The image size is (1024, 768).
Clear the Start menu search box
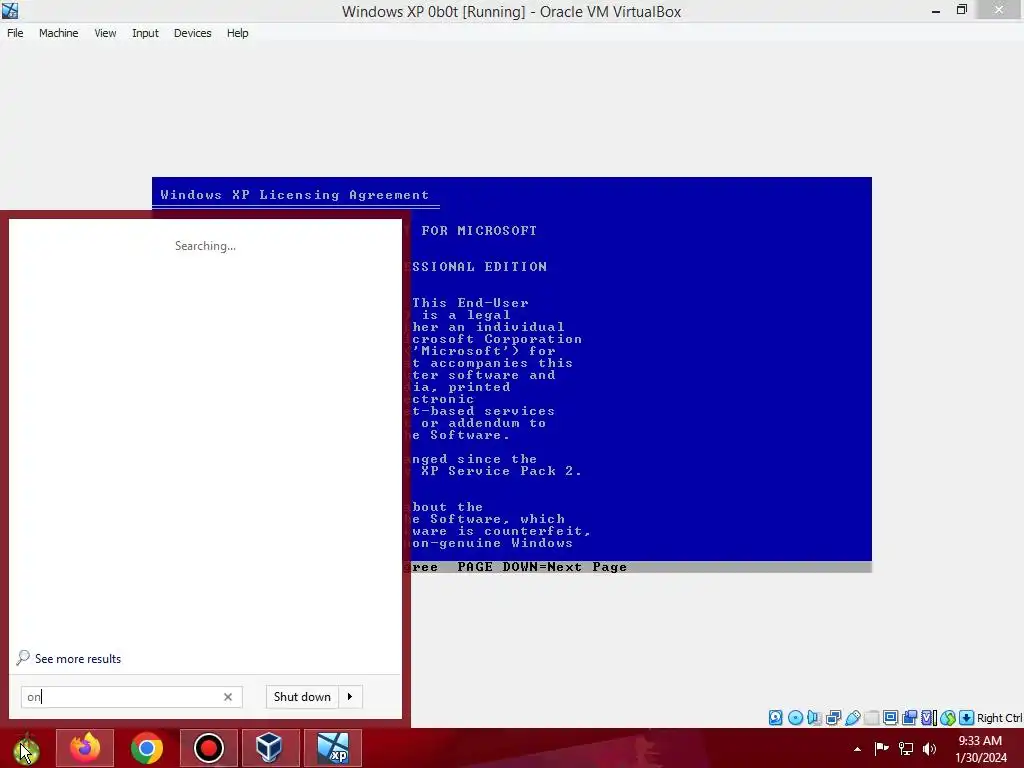point(228,697)
